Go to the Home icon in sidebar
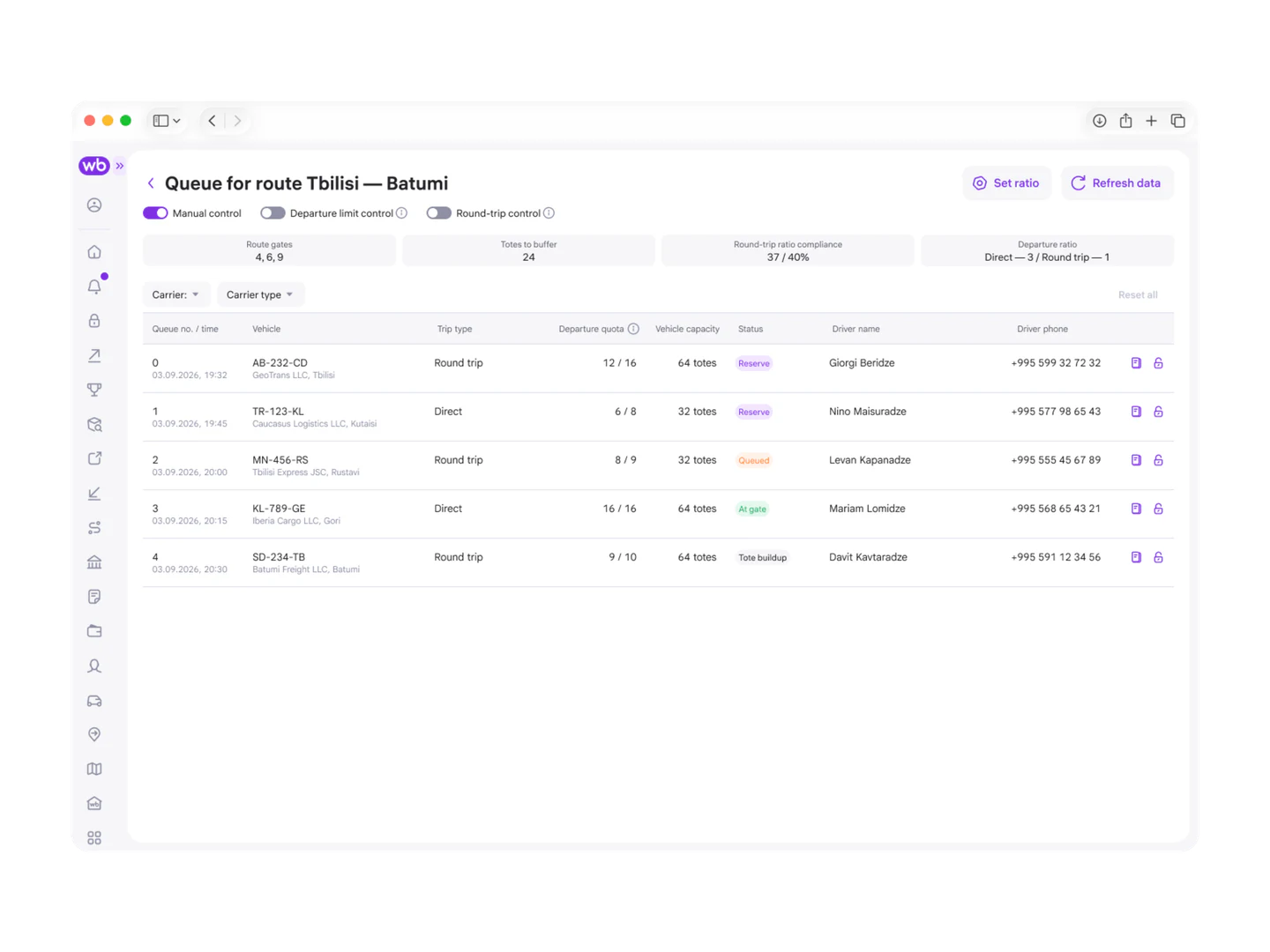This screenshot has height=952, width=1270. 94,252
